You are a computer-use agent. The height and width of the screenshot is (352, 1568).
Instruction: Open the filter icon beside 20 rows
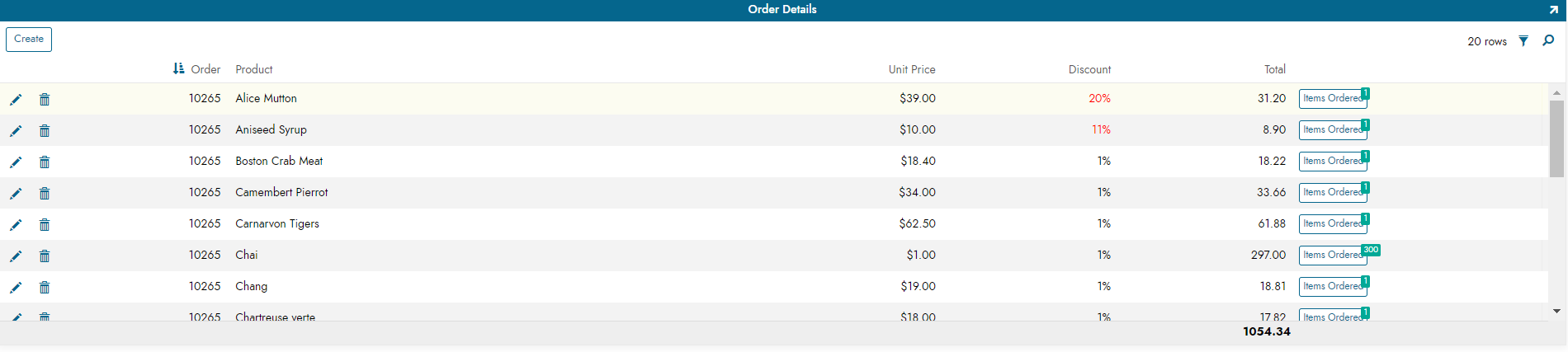pyautogui.click(x=1523, y=41)
